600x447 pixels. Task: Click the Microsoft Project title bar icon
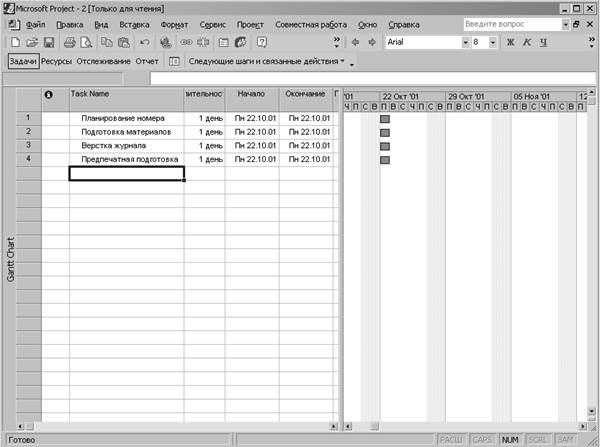[x=8, y=8]
